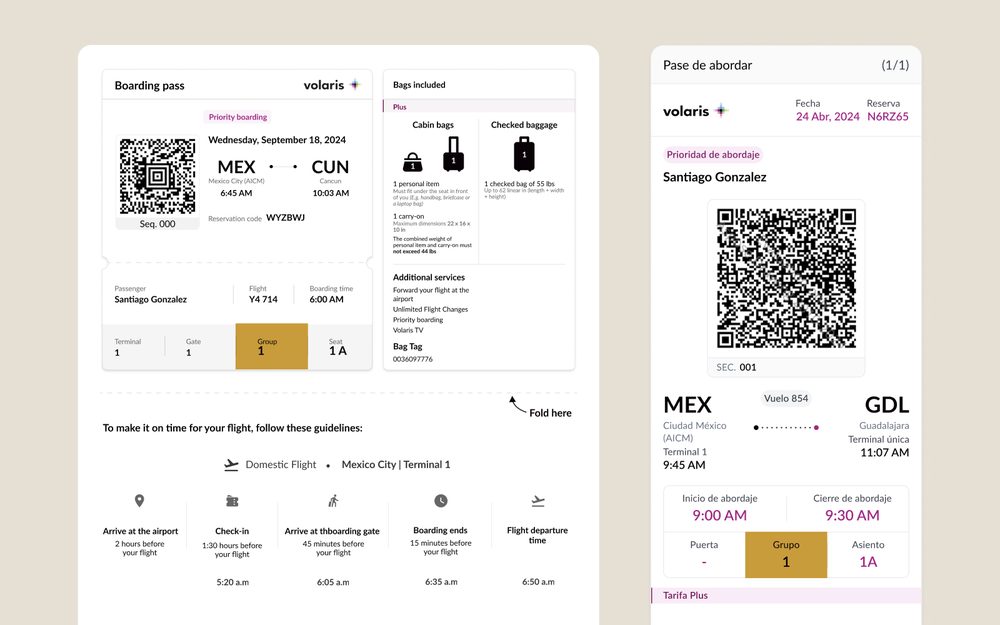Click the Terminal 1 value on the printed pass
The image size is (1000, 625).
117,353
